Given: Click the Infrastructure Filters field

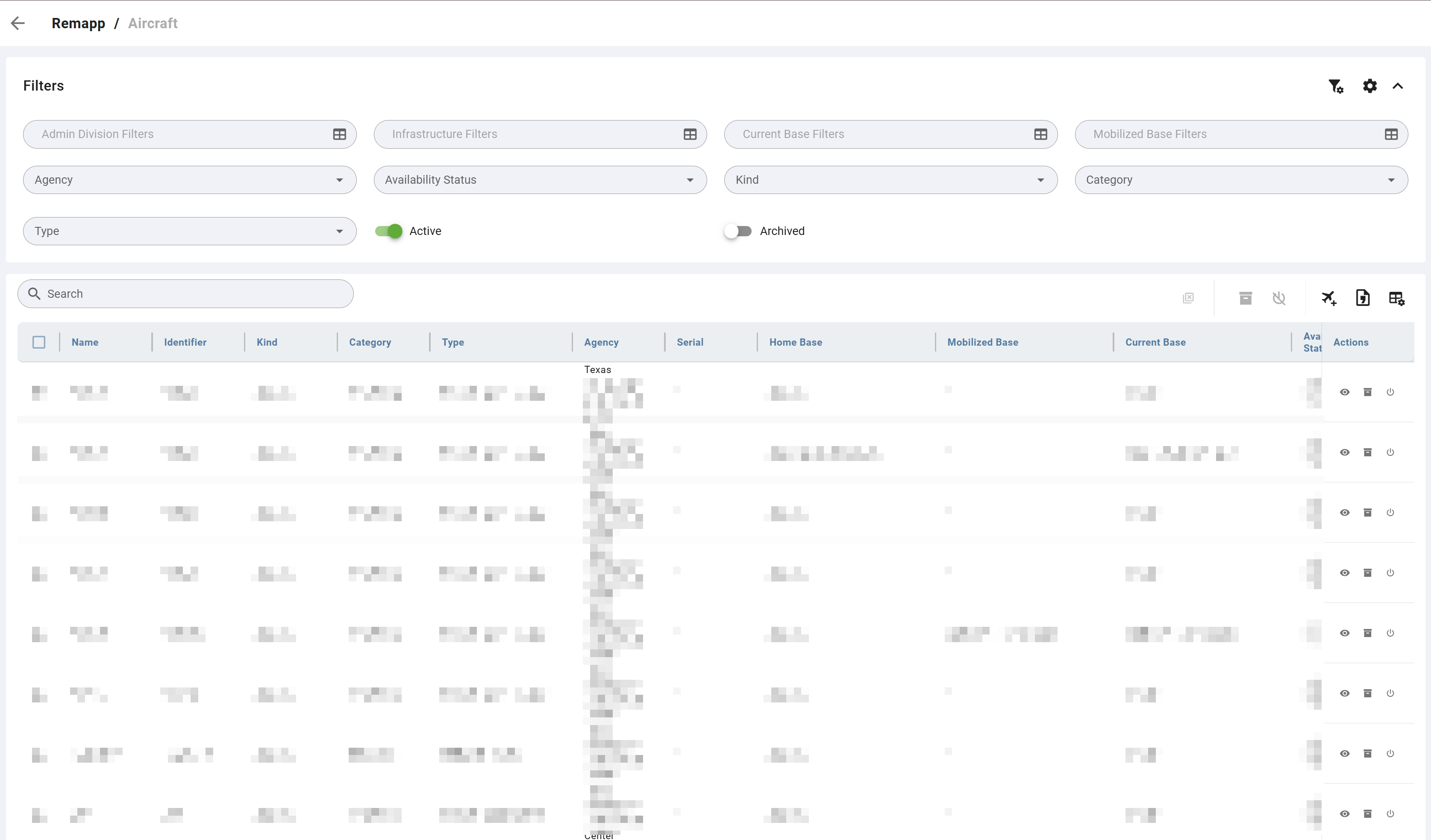Looking at the screenshot, I should (540, 134).
